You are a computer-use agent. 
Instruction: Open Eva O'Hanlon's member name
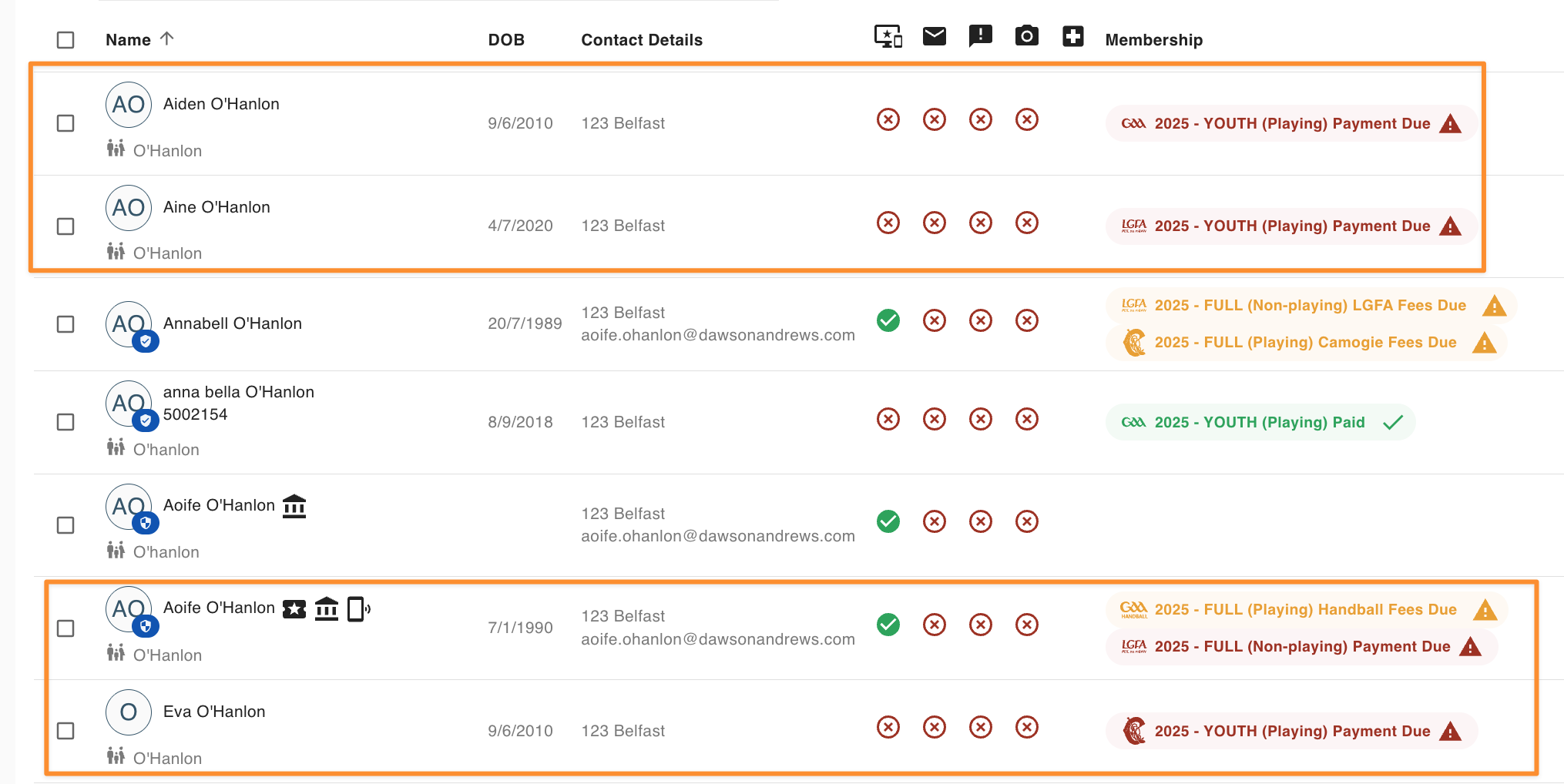[x=214, y=712]
